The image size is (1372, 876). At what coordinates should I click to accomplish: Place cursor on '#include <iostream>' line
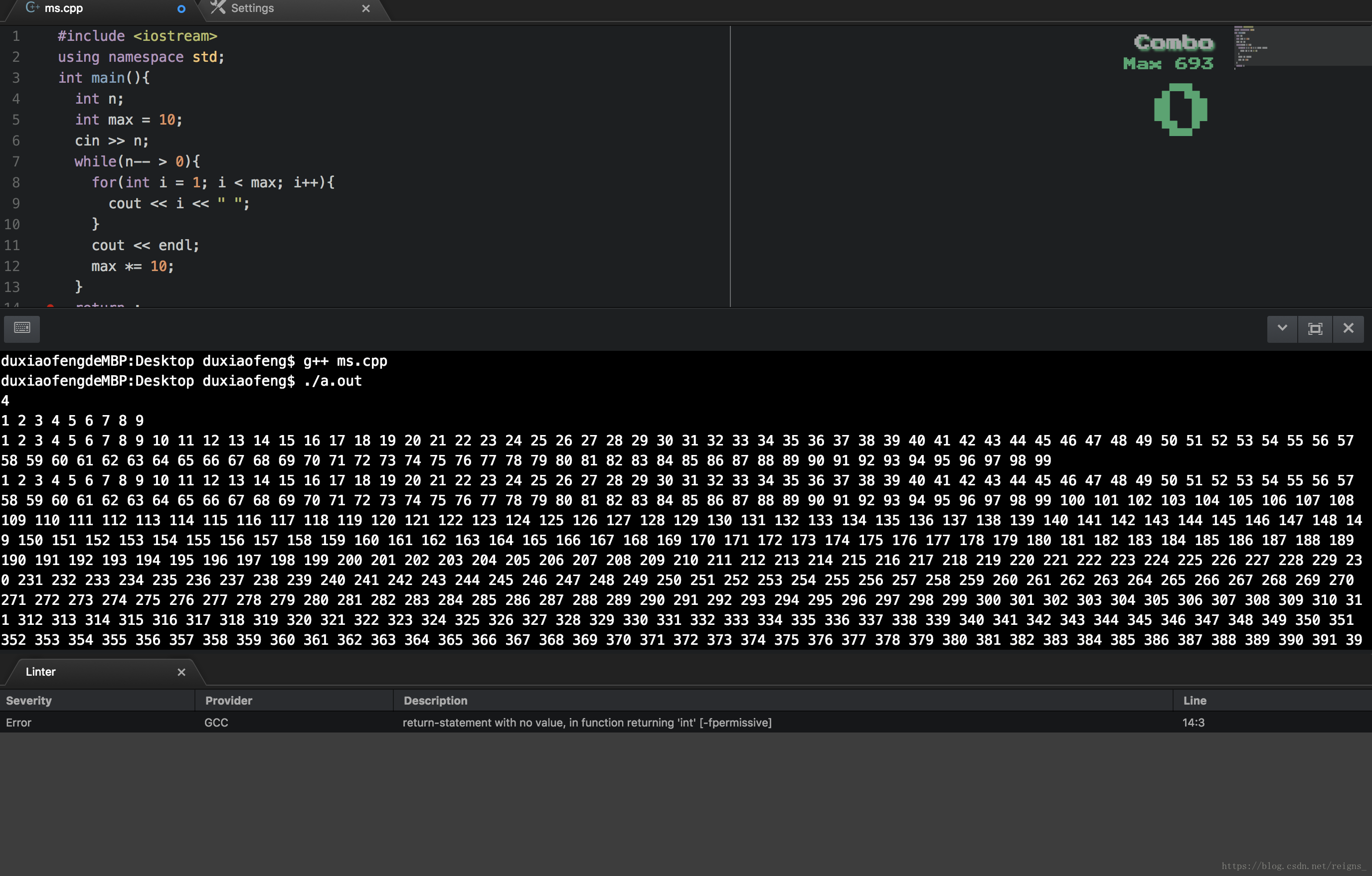click(x=137, y=36)
